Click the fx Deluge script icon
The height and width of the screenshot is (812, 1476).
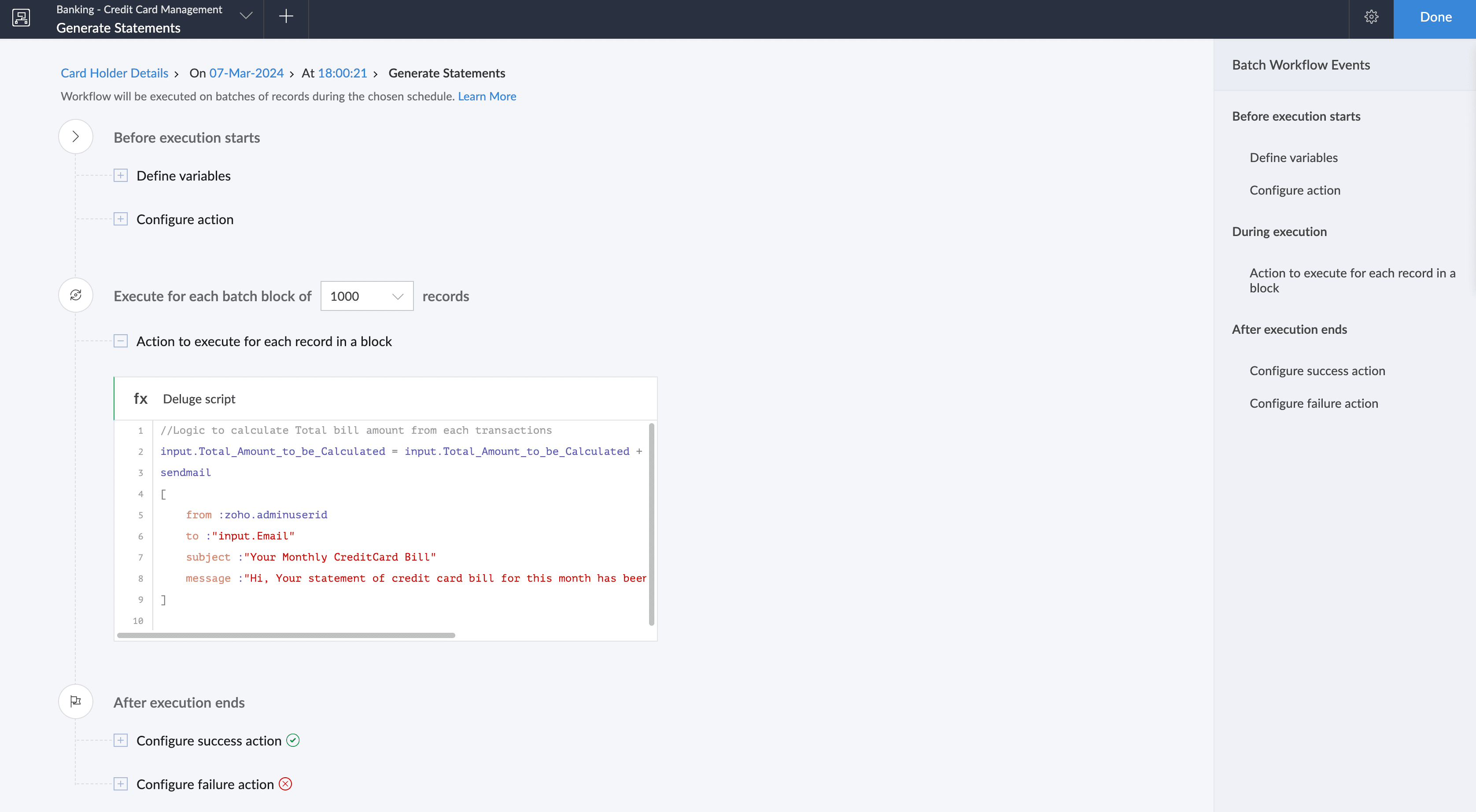(x=140, y=399)
